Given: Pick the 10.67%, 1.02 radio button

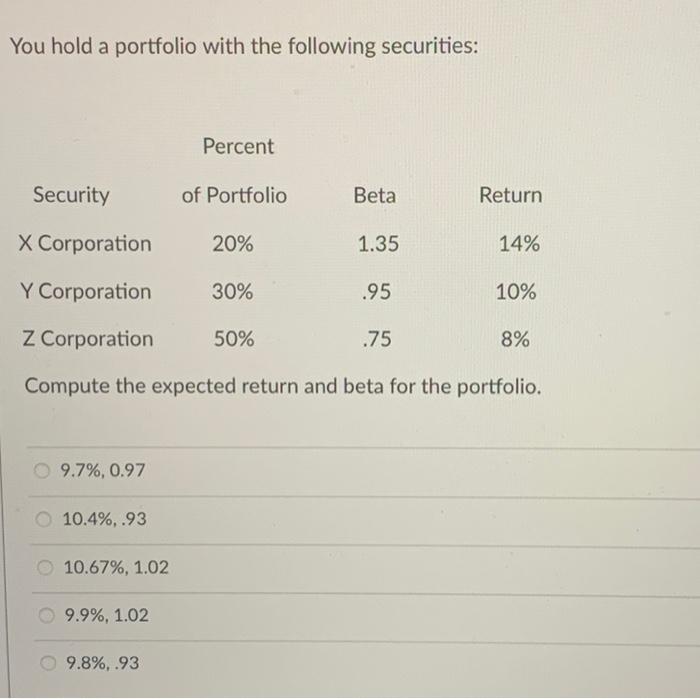Looking at the screenshot, I should click(x=45, y=567).
